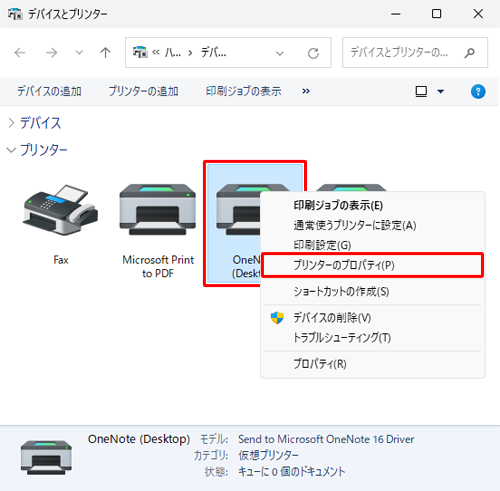Image resolution: width=500 pixels, height=491 pixels.
Task: Maximize the デバイスとプリンター window
Action: 436,14
